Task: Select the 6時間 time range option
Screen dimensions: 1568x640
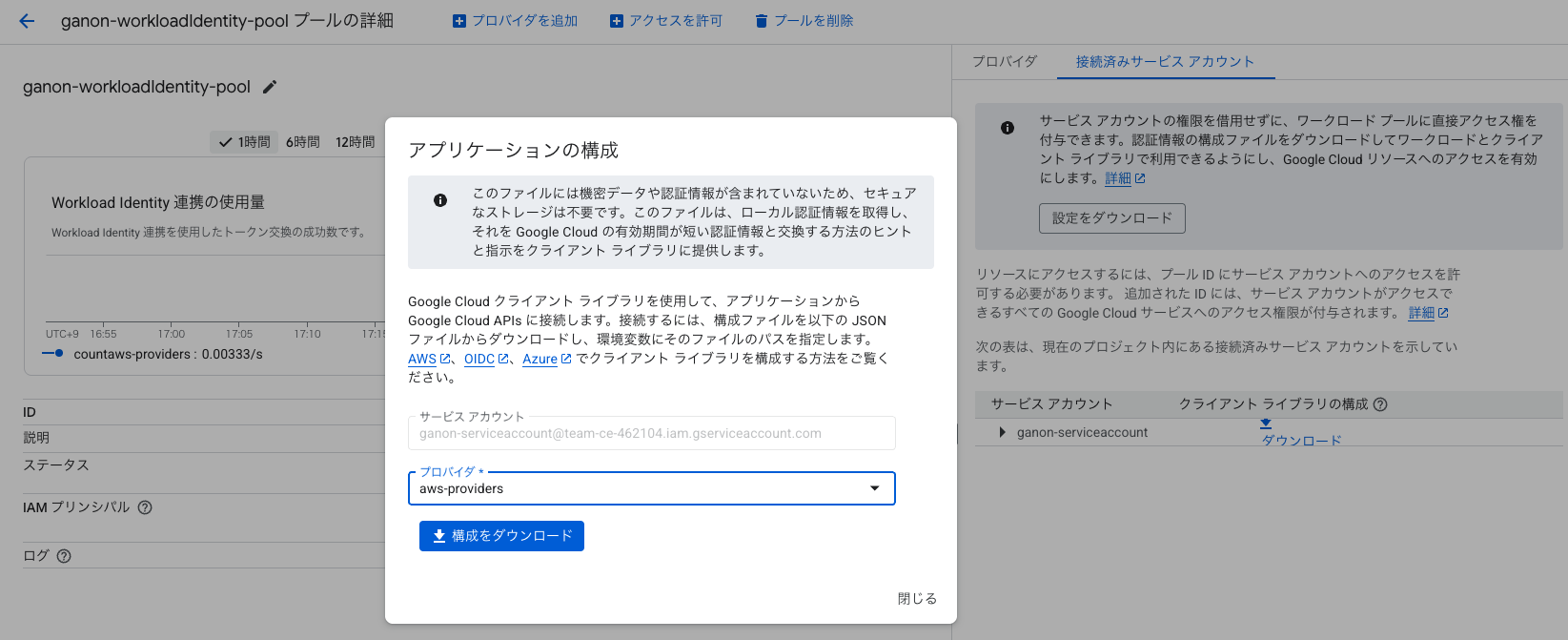Action: (x=302, y=142)
